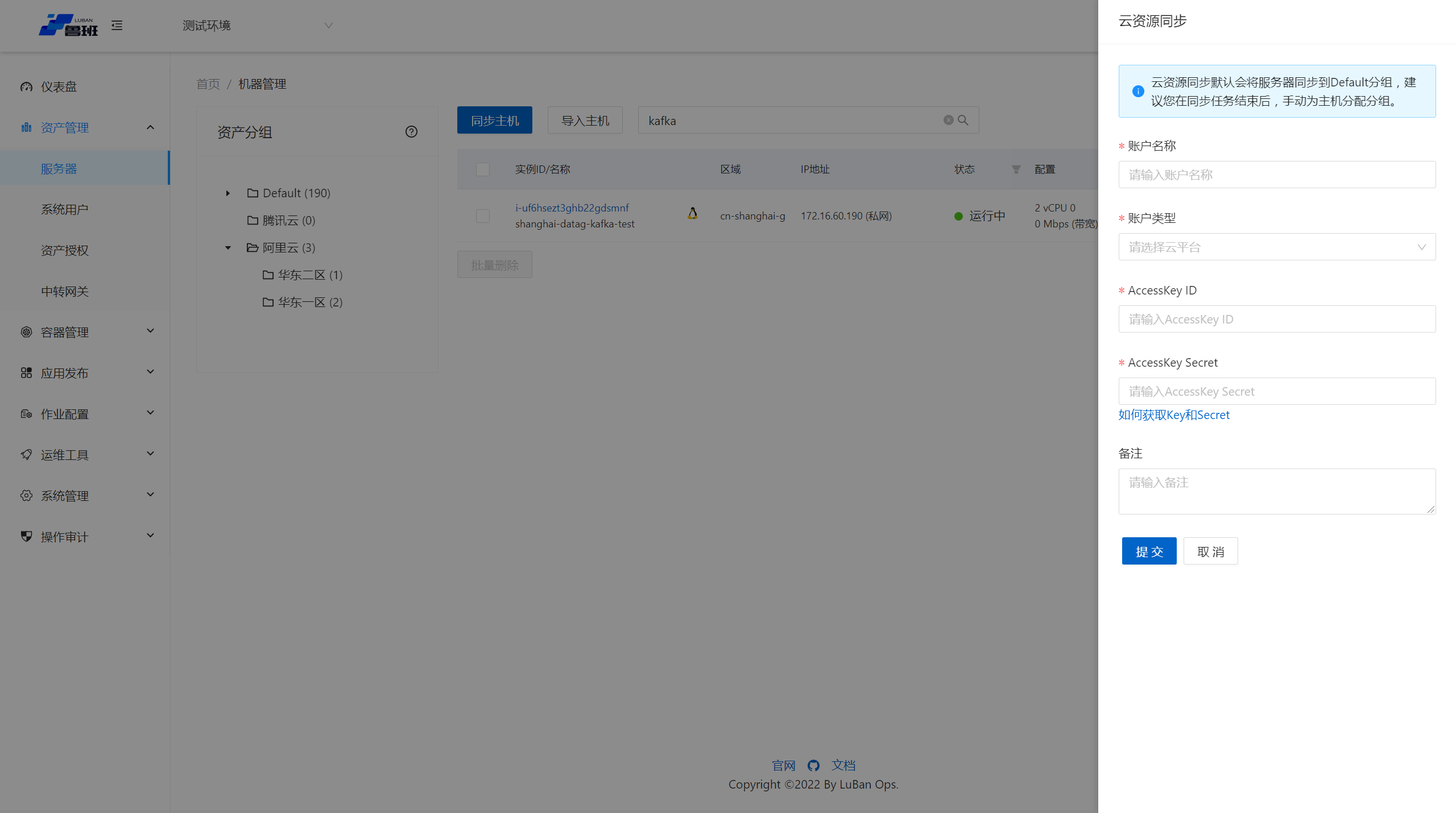Viewport: 1456px width, 813px height.
Task: Open the 中转网关 menu item
Action: pyautogui.click(x=85, y=291)
